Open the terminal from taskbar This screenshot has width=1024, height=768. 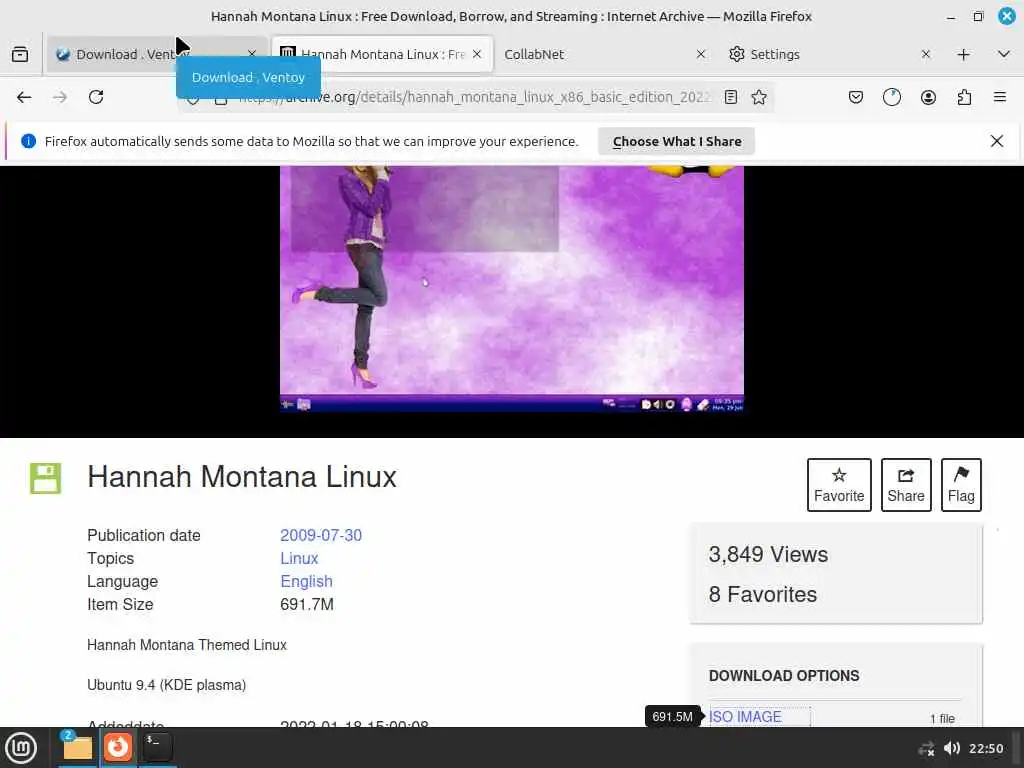click(x=157, y=747)
